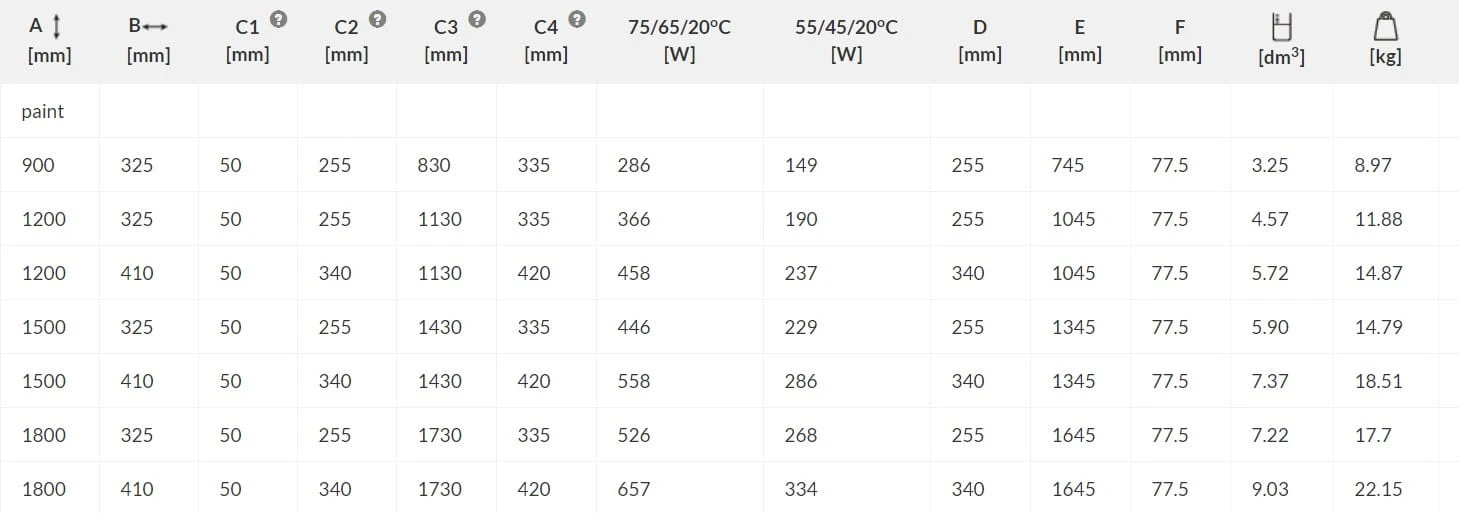This screenshot has height=513, width=1459.
Task: Click the D [mm] column header
Action: (979, 40)
